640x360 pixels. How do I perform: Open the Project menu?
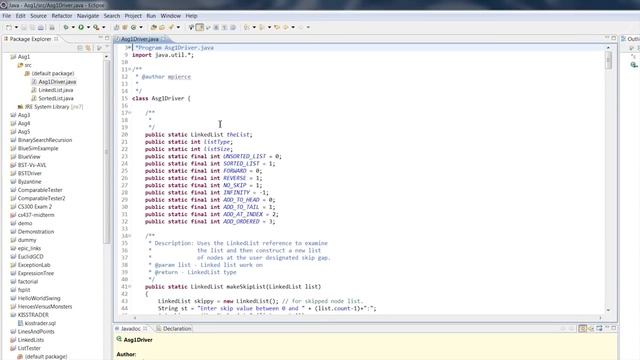[133, 16]
